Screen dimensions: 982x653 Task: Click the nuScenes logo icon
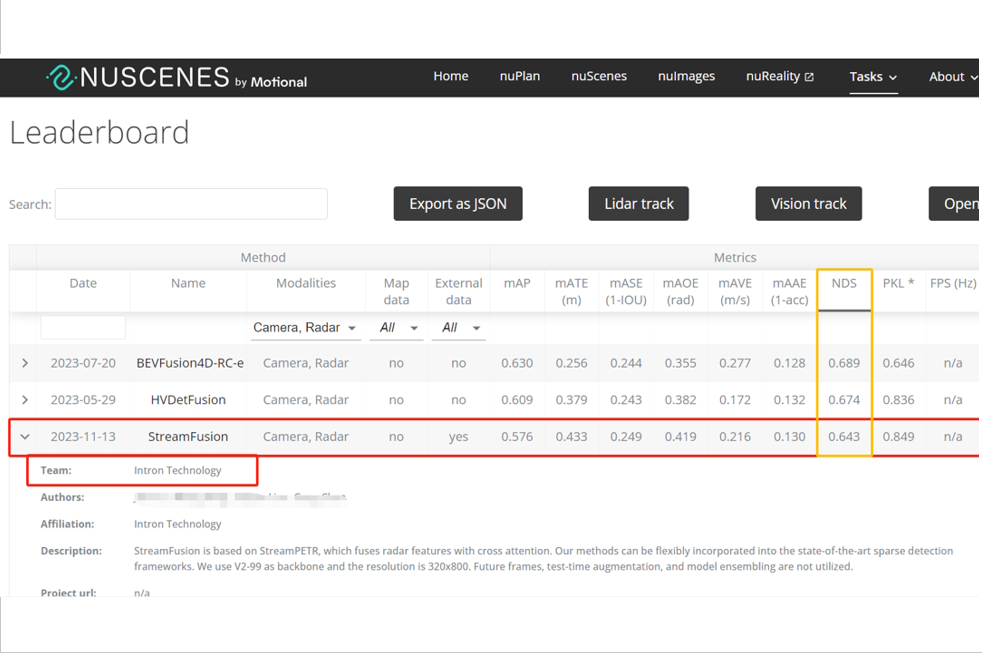click(61, 78)
